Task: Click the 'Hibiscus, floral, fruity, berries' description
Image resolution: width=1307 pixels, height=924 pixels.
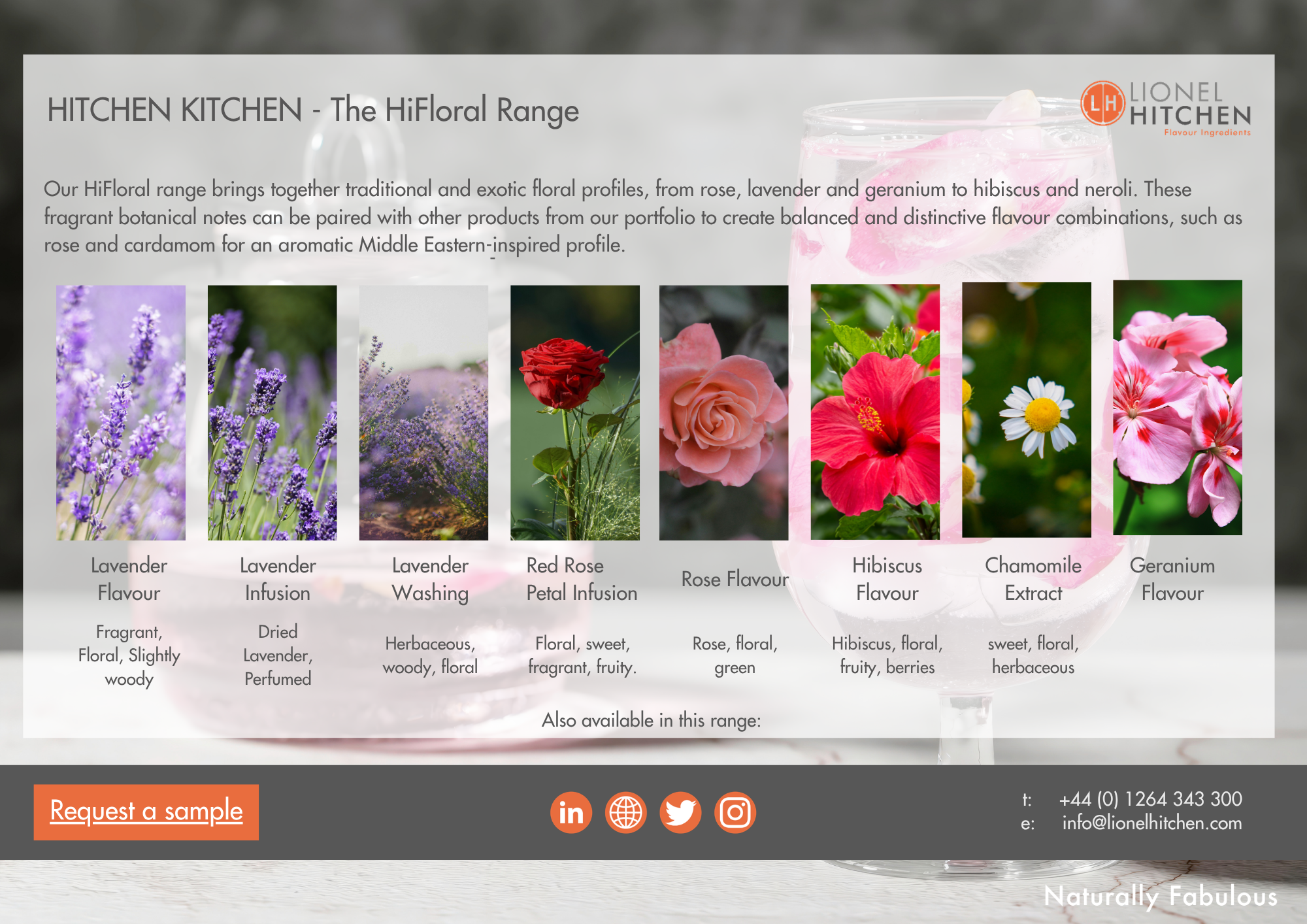Action: click(x=887, y=655)
